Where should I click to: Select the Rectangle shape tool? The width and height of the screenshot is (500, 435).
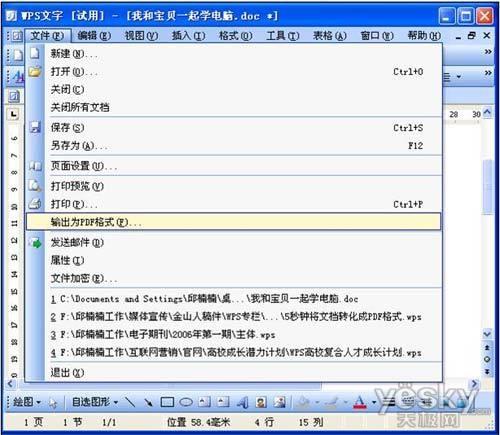167,402
